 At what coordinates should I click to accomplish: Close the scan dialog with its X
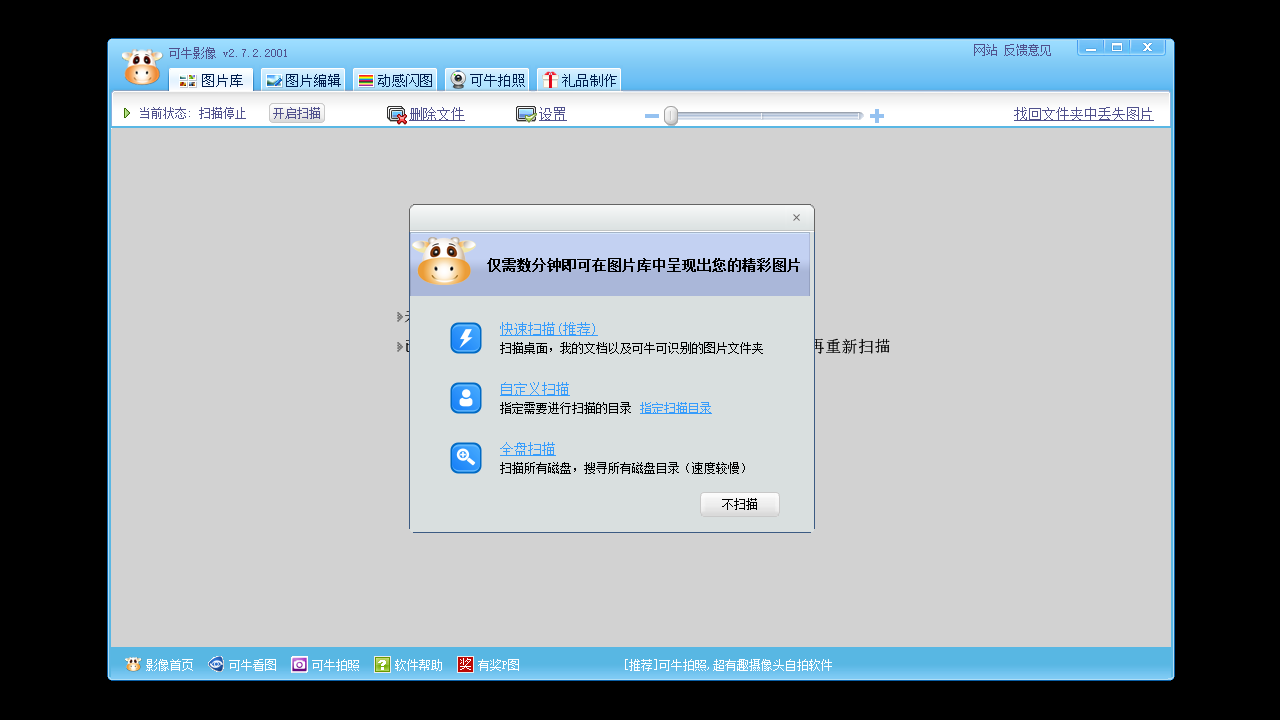pyautogui.click(x=797, y=217)
